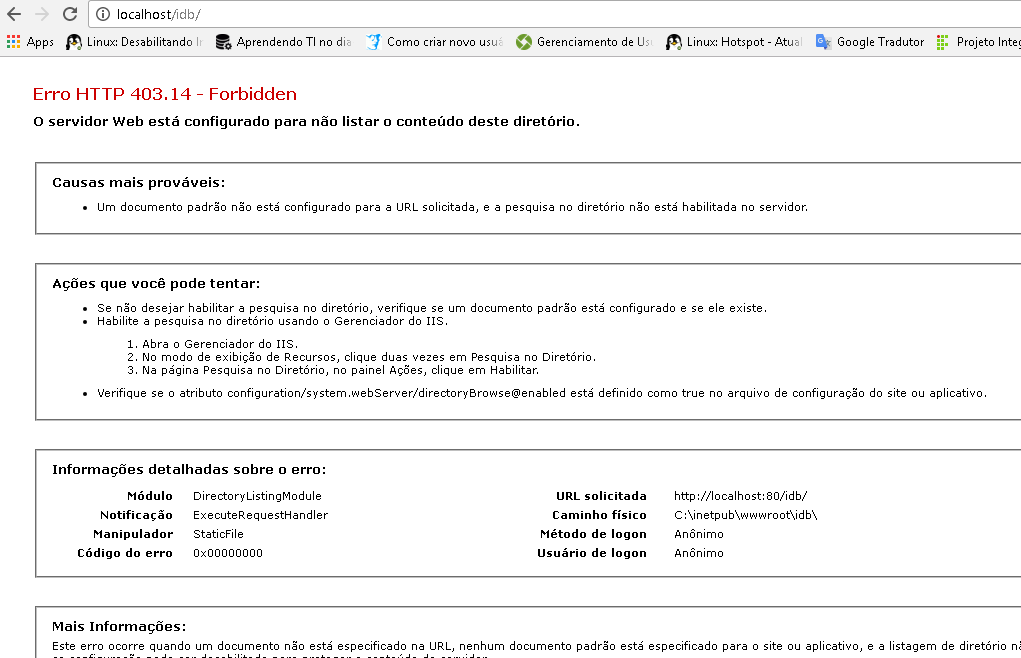This screenshot has height=658, width=1021.
Task: Click the 'ExecuteRequestHandler' value
Action: coord(260,515)
